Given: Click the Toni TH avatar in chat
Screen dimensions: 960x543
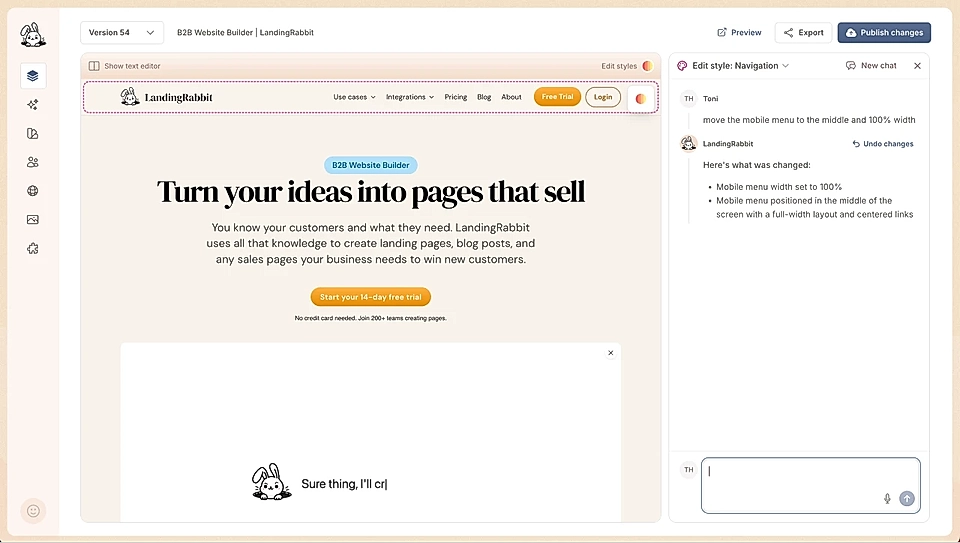Looking at the screenshot, I should pyautogui.click(x=689, y=99).
